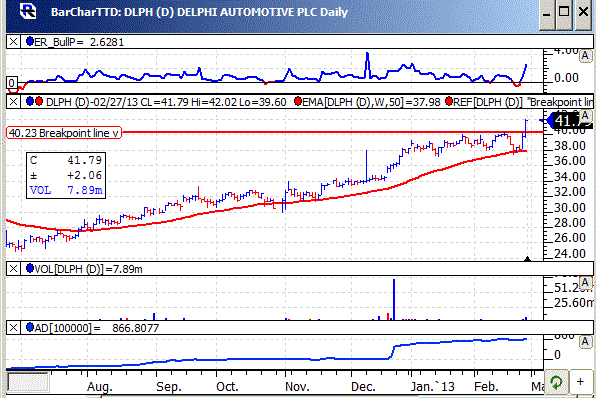Click the red dot before EMA[DLPH (D),W,50]
Image resolution: width=596 pixels, height=398 pixels.
(298, 101)
